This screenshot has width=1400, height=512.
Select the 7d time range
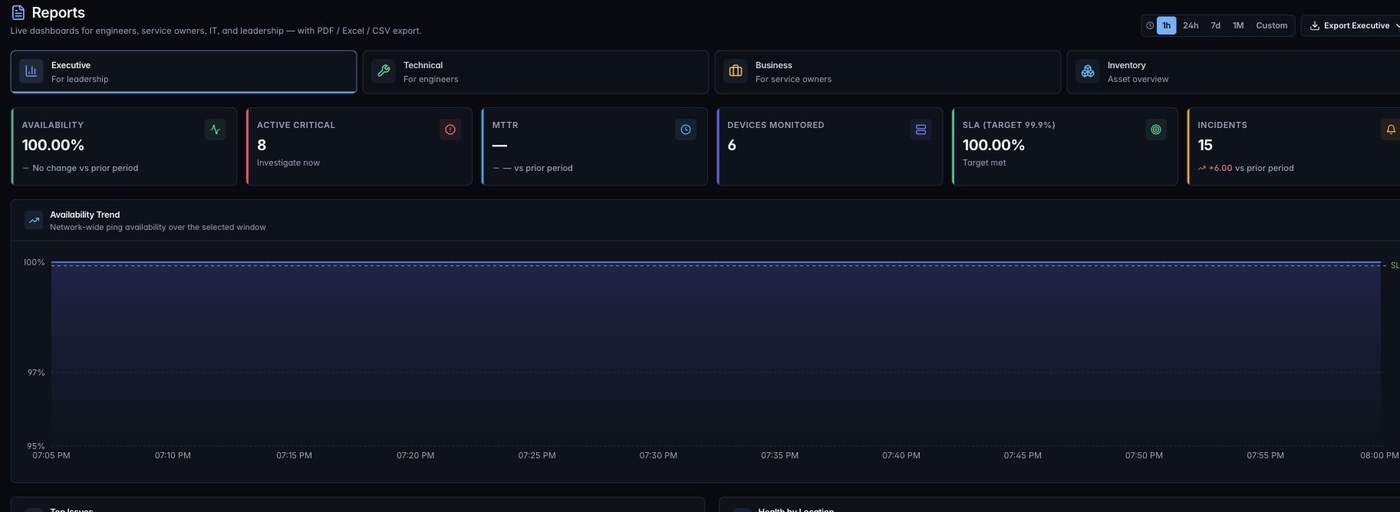(x=1215, y=26)
